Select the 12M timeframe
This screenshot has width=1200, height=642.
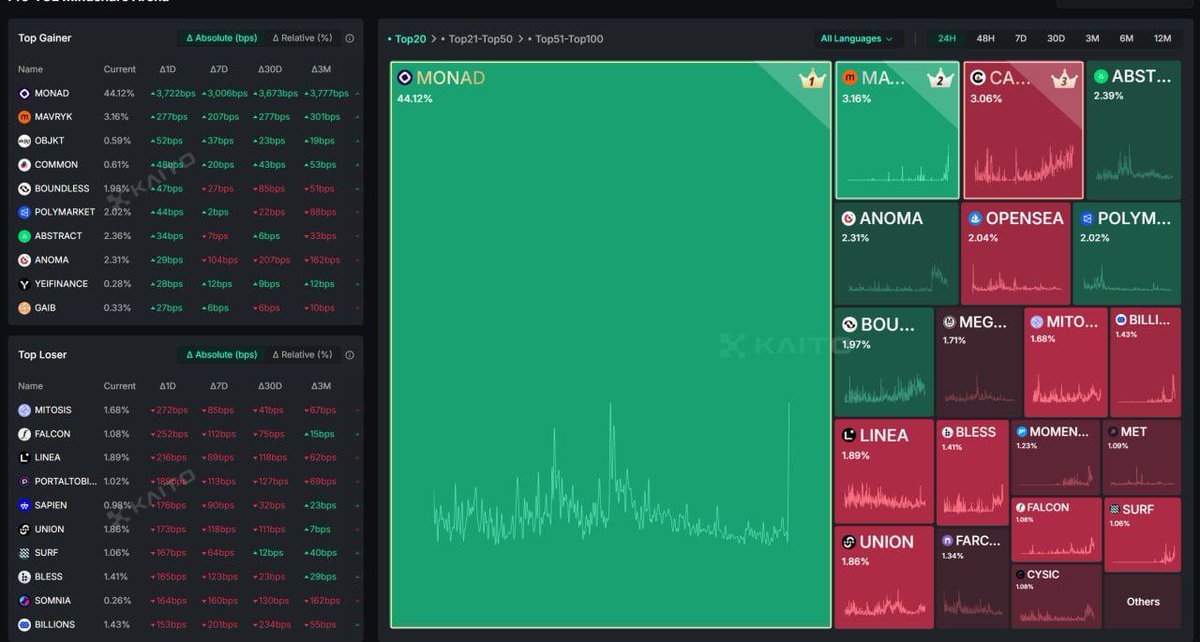[1162, 39]
